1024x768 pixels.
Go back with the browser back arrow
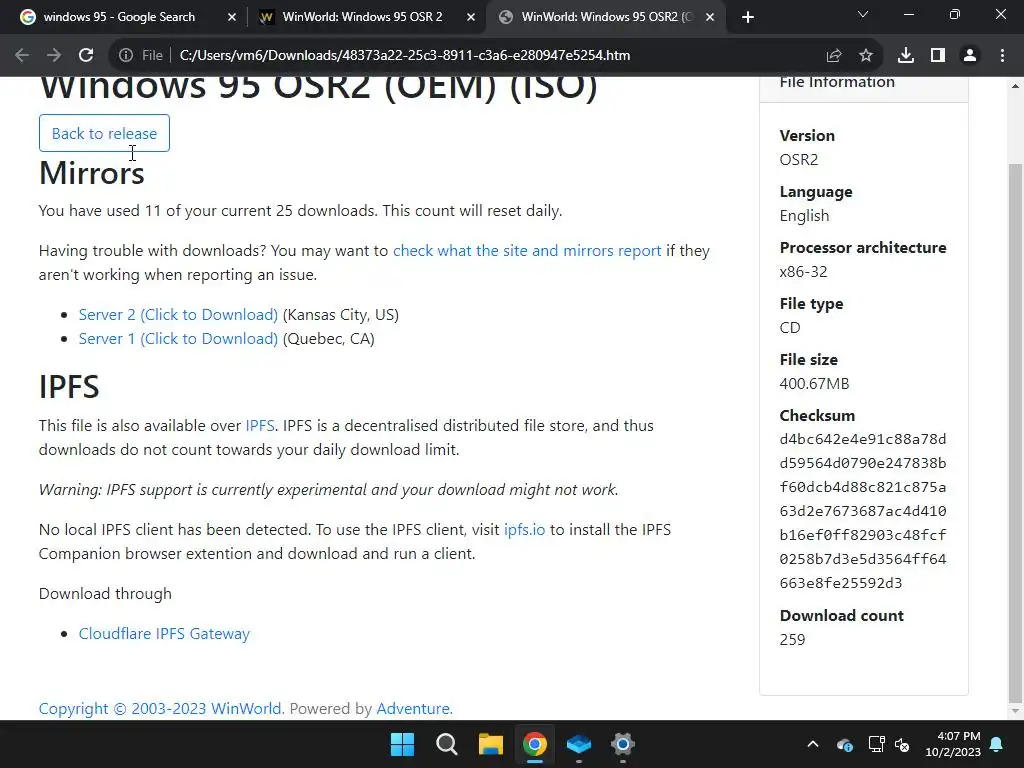(x=22, y=56)
